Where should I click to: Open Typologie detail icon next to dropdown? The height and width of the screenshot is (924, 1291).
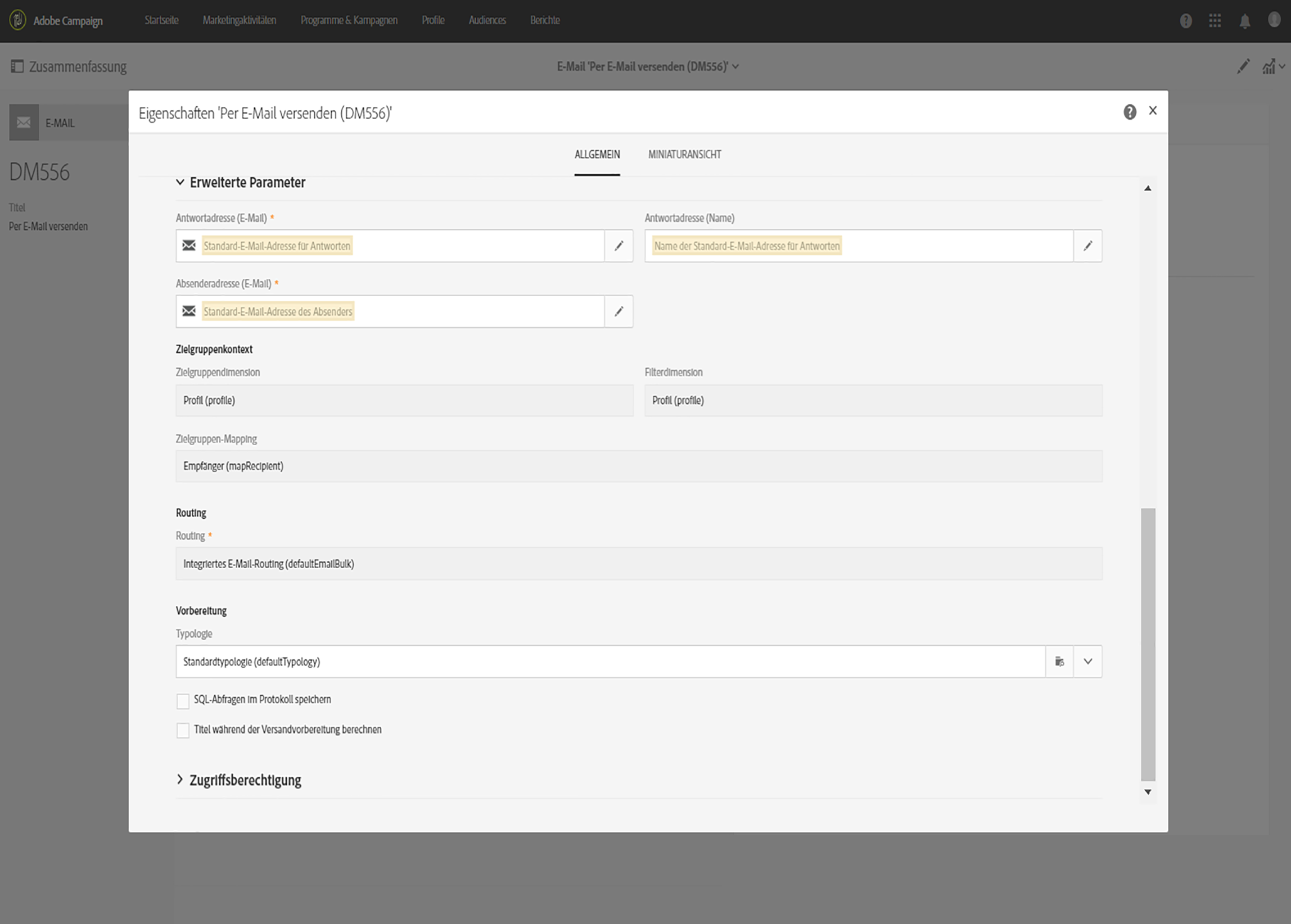click(x=1059, y=661)
